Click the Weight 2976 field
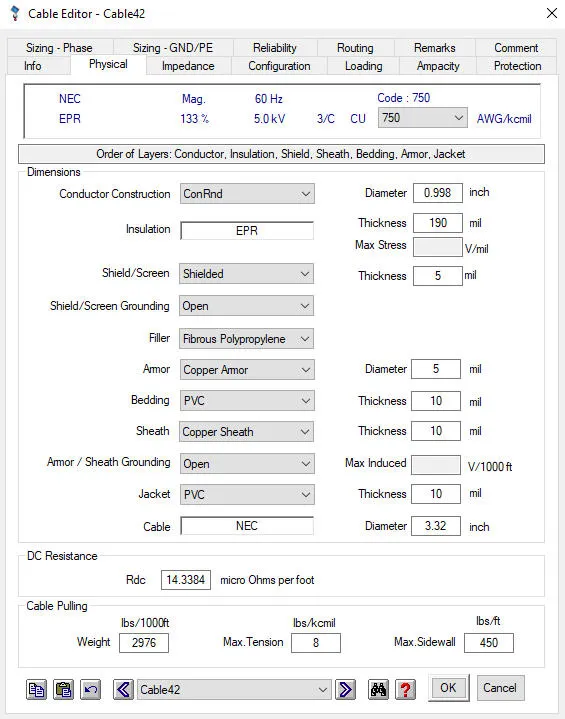The height and width of the screenshot is (719, 565). (144, 642)
